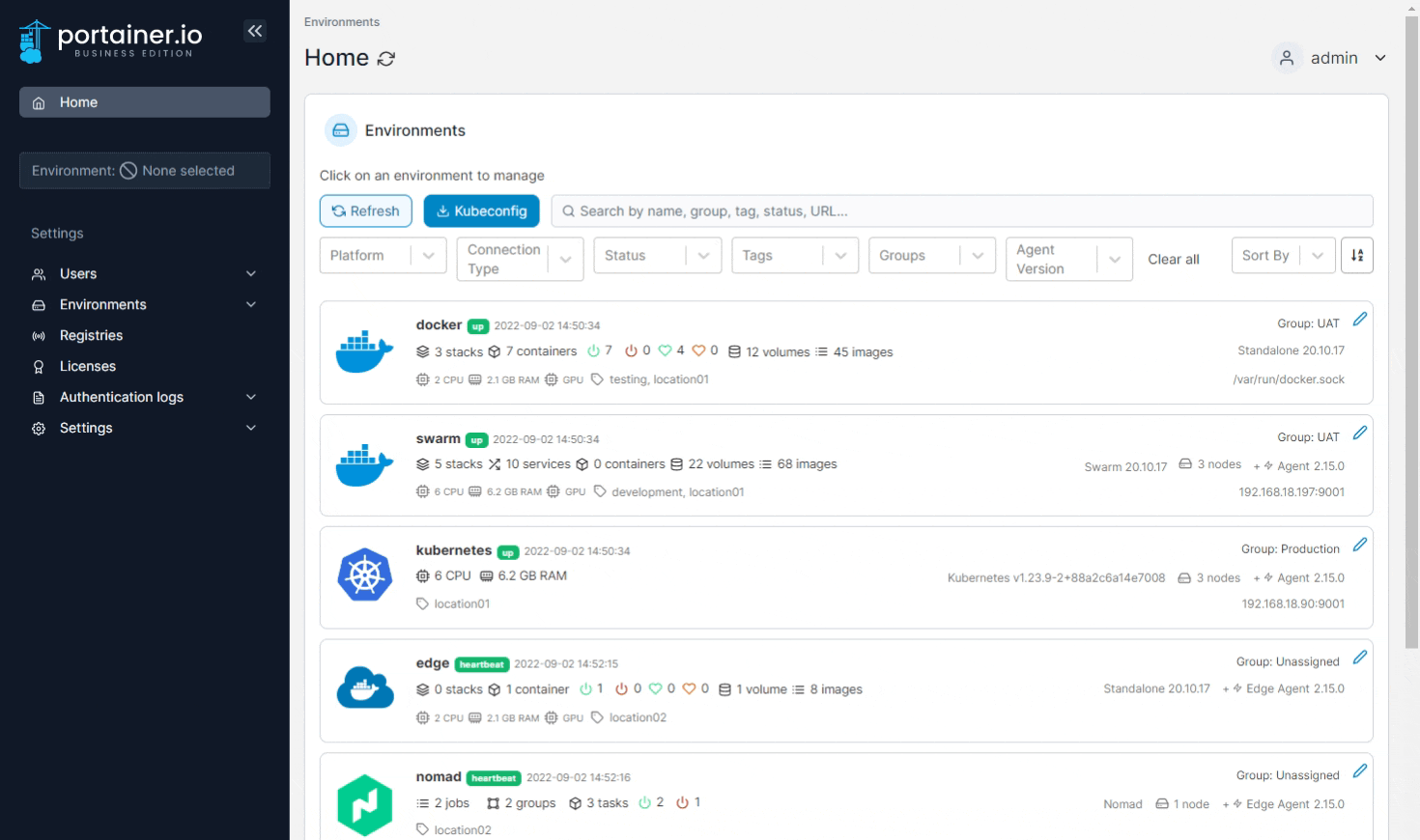Click the Portainer.io logo

[111, 42]
